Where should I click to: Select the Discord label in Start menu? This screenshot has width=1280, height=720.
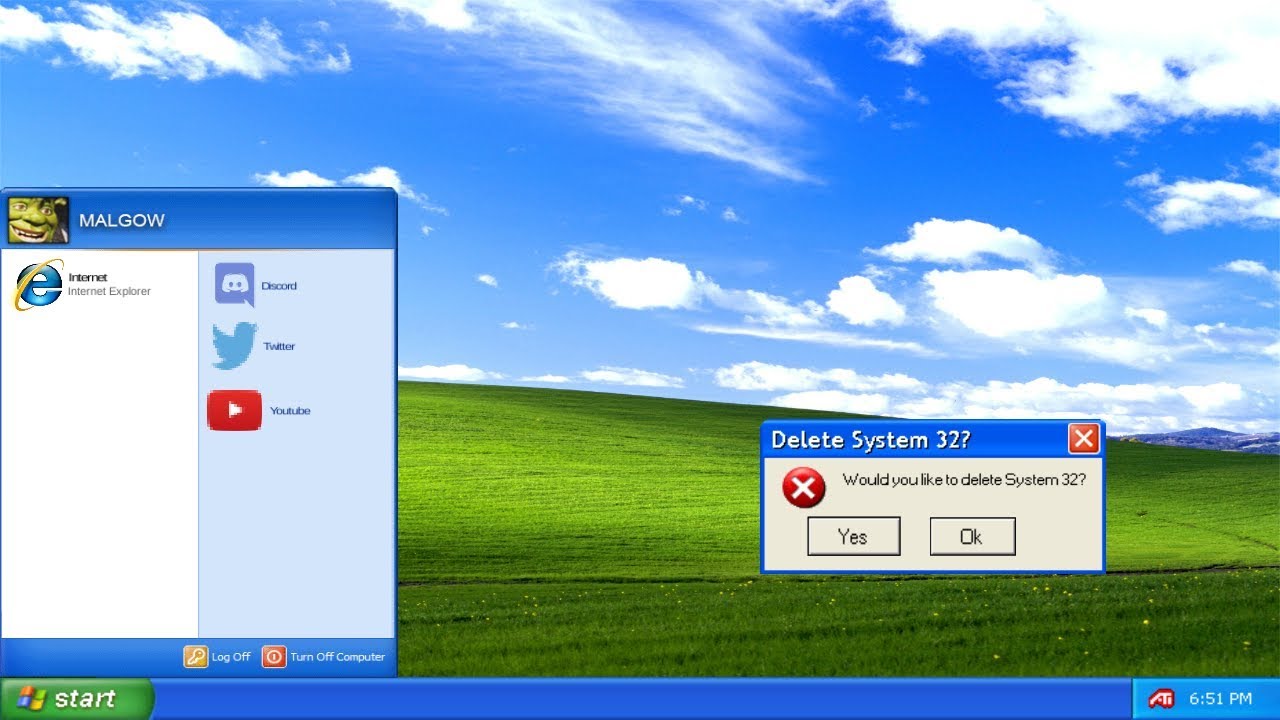pos(279,286)
